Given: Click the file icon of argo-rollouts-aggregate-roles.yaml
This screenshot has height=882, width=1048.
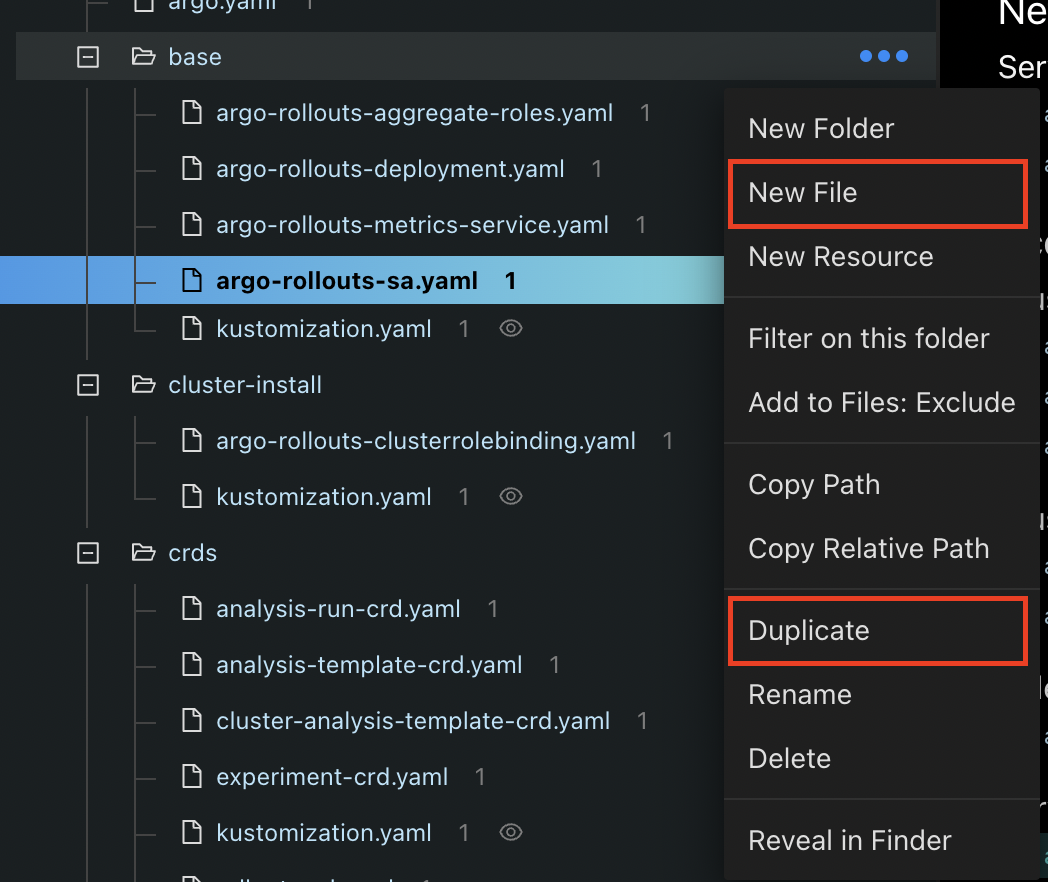Looking at the screenshot, I should (x=192, y=112).
